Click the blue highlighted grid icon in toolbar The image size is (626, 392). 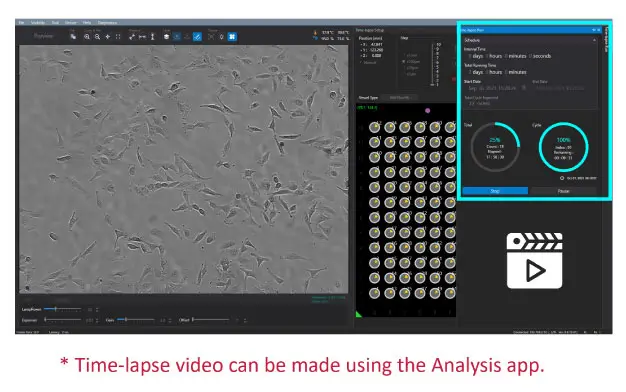point(232,37)
